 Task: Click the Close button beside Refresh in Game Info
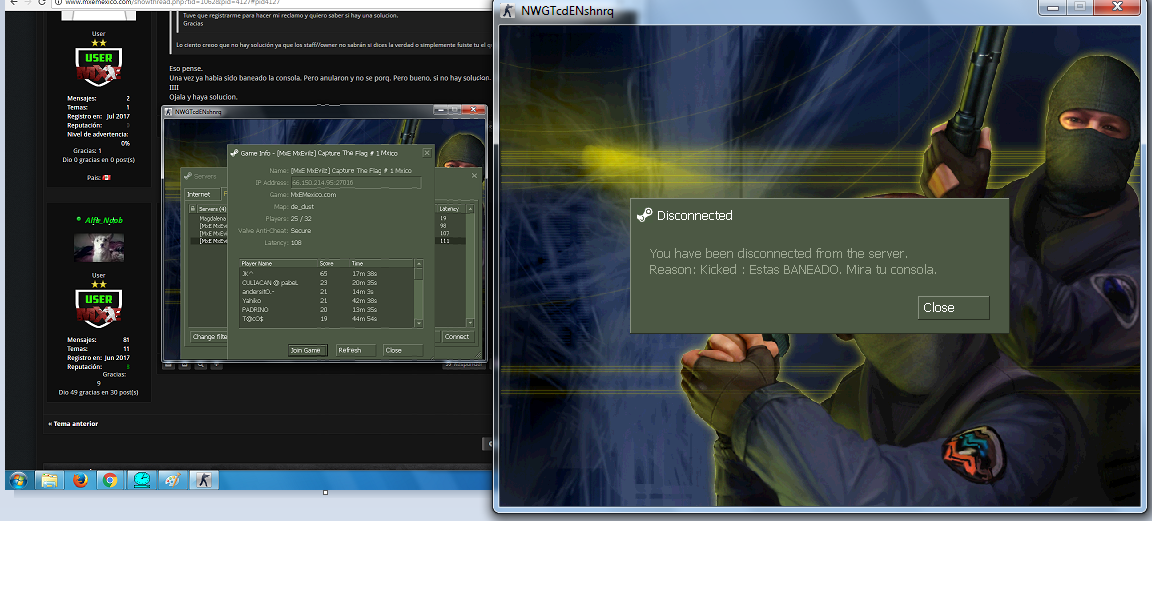click(403, 350)
